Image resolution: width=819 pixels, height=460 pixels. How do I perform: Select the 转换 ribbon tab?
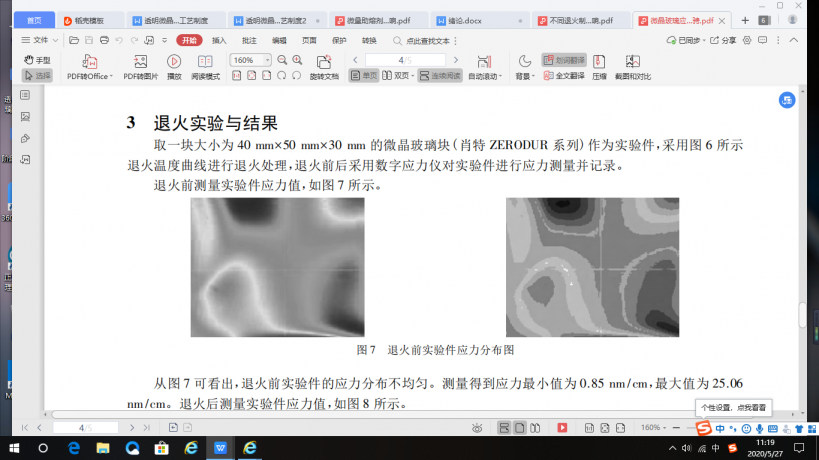pyautogui.click(x=369, y=40)
